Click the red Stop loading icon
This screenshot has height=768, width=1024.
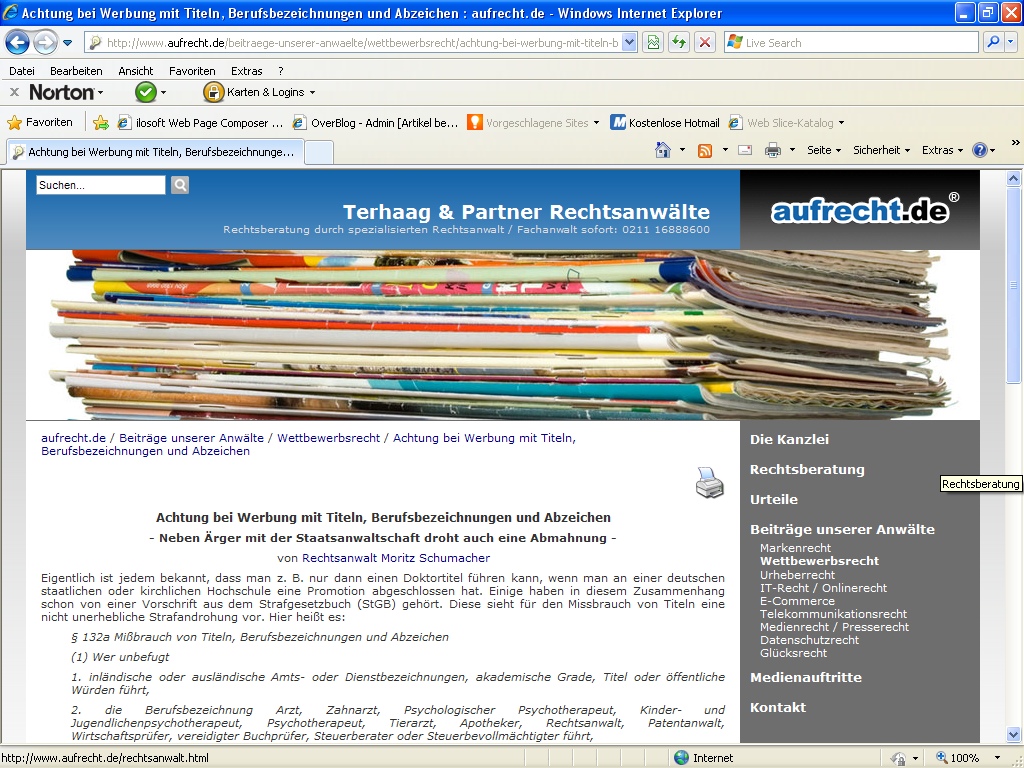(705, 43)
